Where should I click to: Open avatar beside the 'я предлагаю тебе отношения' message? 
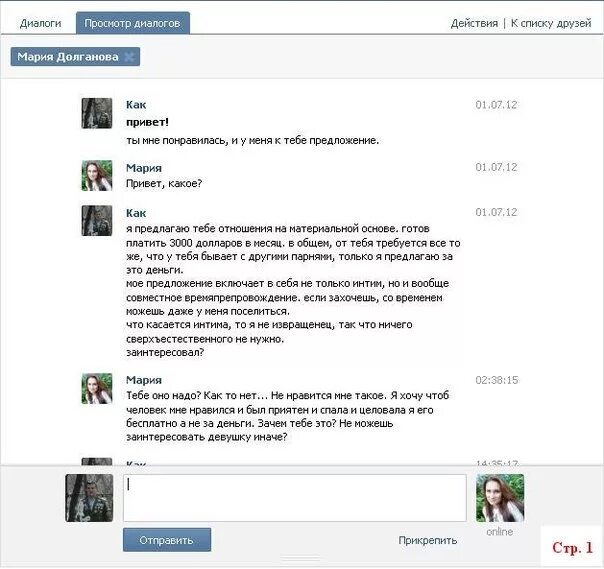(x=97, y=221)
